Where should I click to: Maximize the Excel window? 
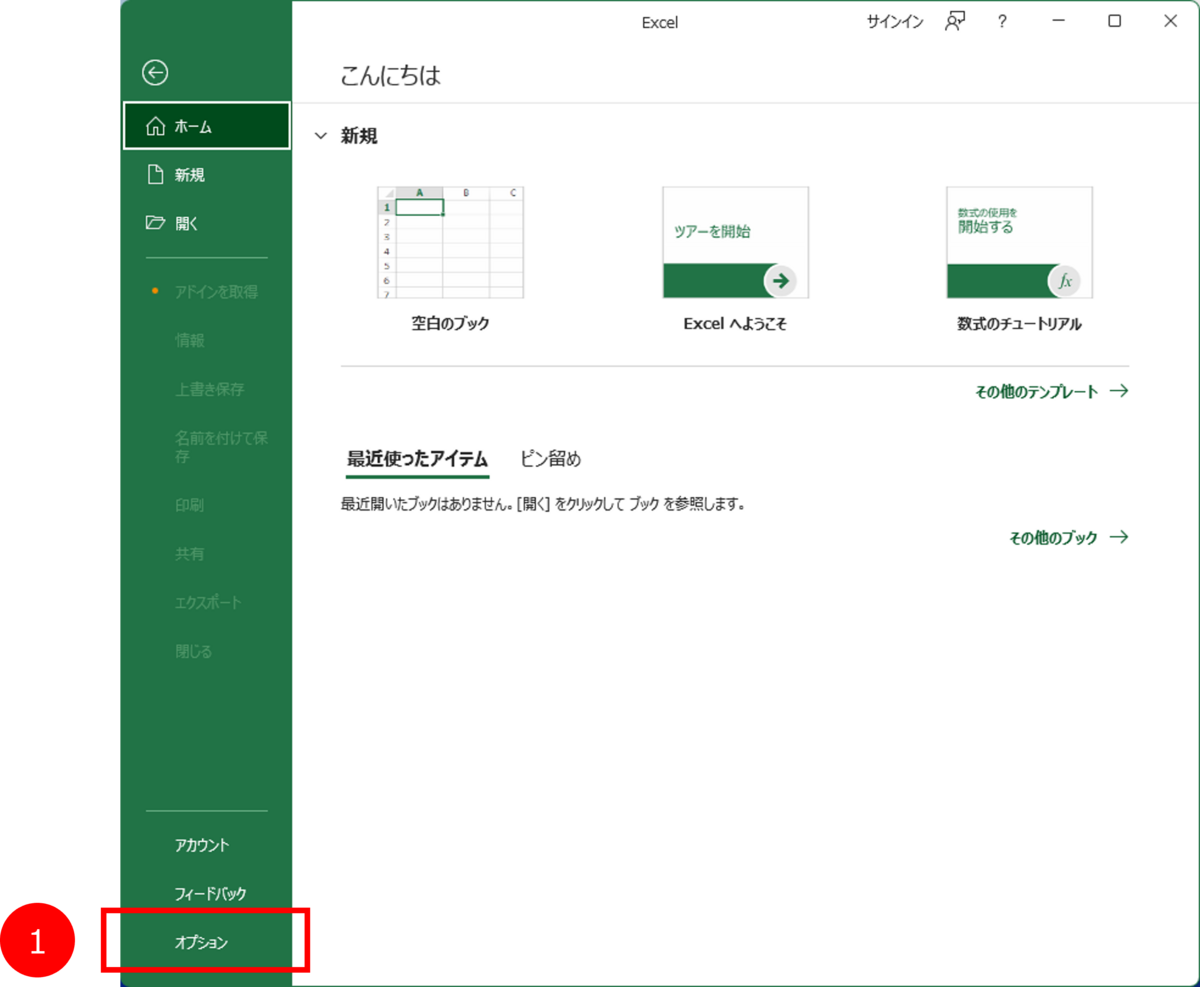(x=1114, y=21)
